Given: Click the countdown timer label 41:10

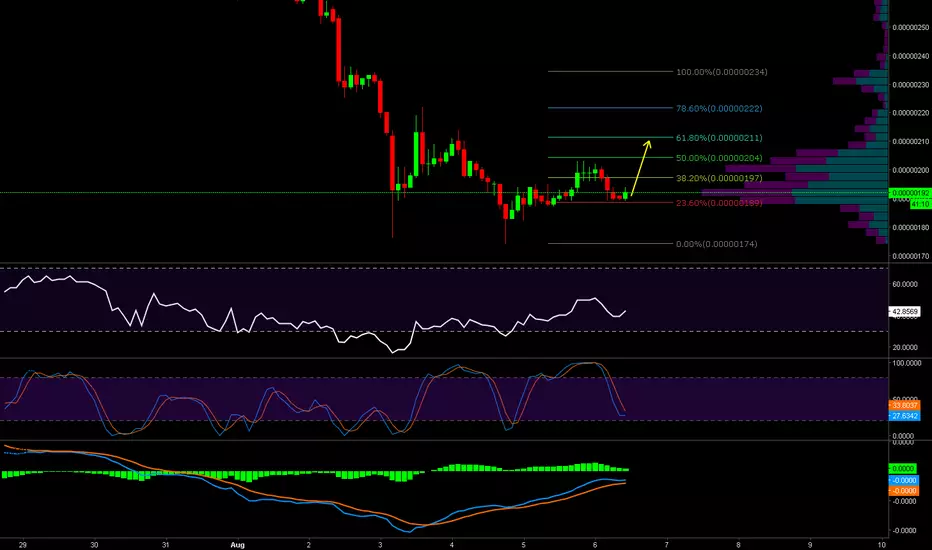Looking at the screenshot, I should coord(920,205).
